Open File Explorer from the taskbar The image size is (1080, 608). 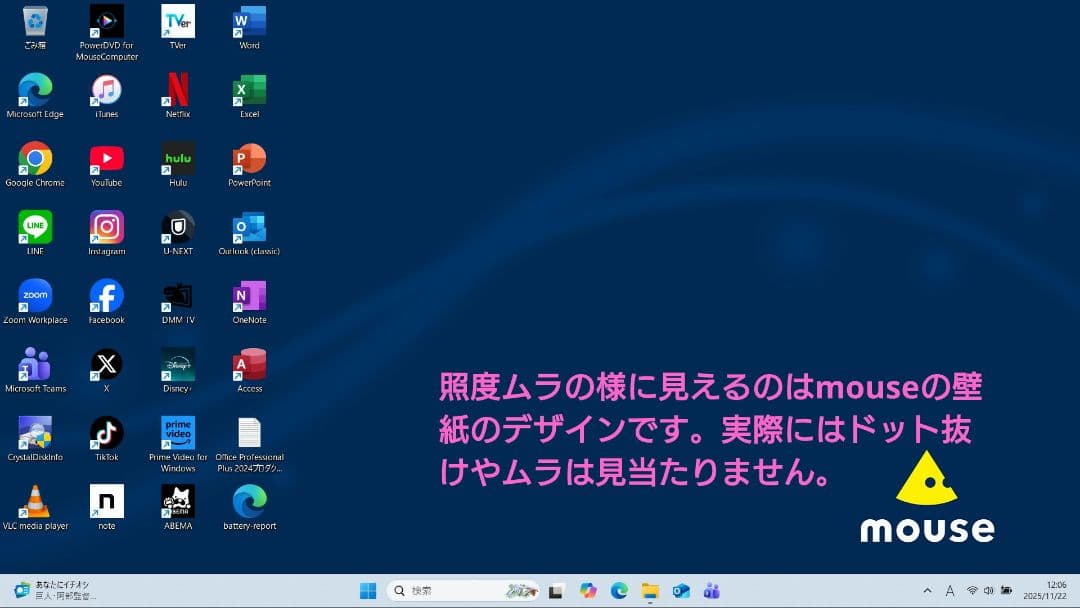coord(650,591)
